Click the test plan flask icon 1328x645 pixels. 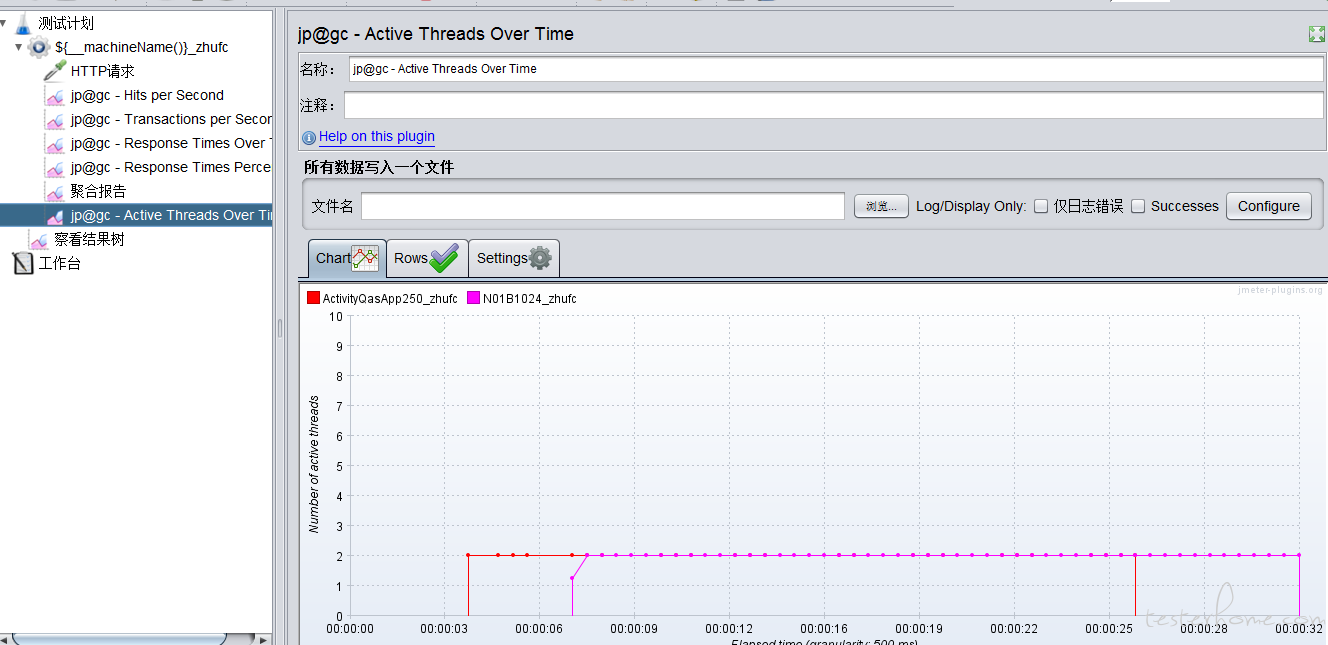click(23, 23)
